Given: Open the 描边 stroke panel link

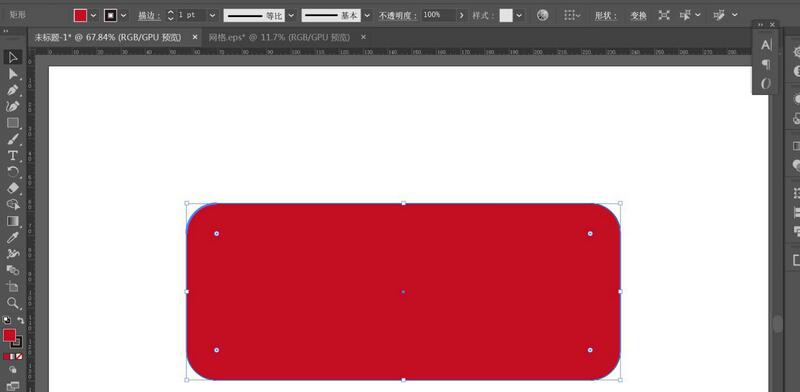Looking at the screenshot, I should coord(149,16).
